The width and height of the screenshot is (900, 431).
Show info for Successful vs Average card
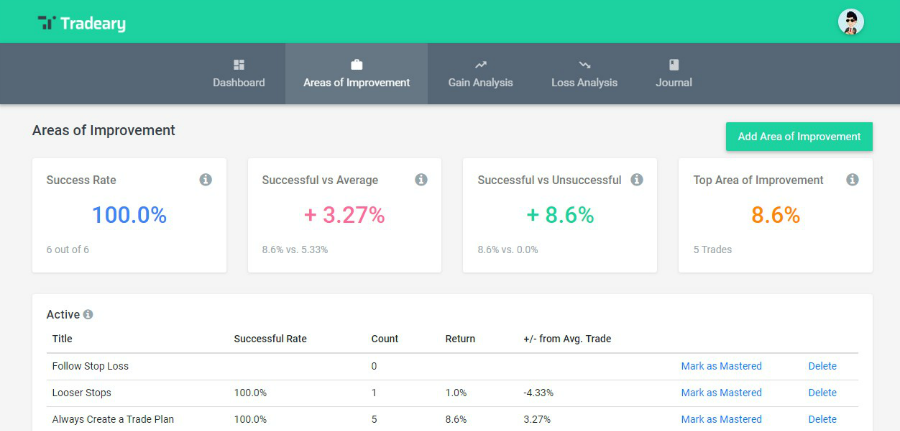click(421, 180)
